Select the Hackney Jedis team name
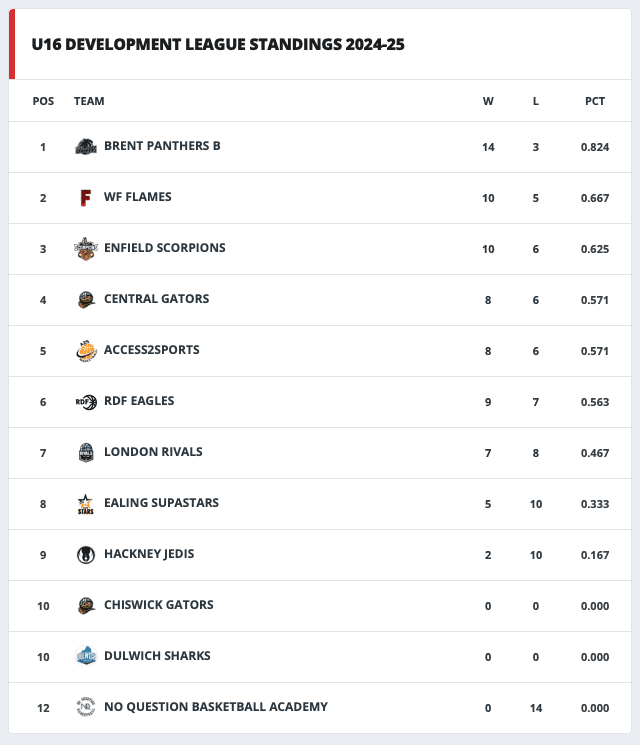The height and width of the screenshot is (745, 640). [x=149, y=554]
